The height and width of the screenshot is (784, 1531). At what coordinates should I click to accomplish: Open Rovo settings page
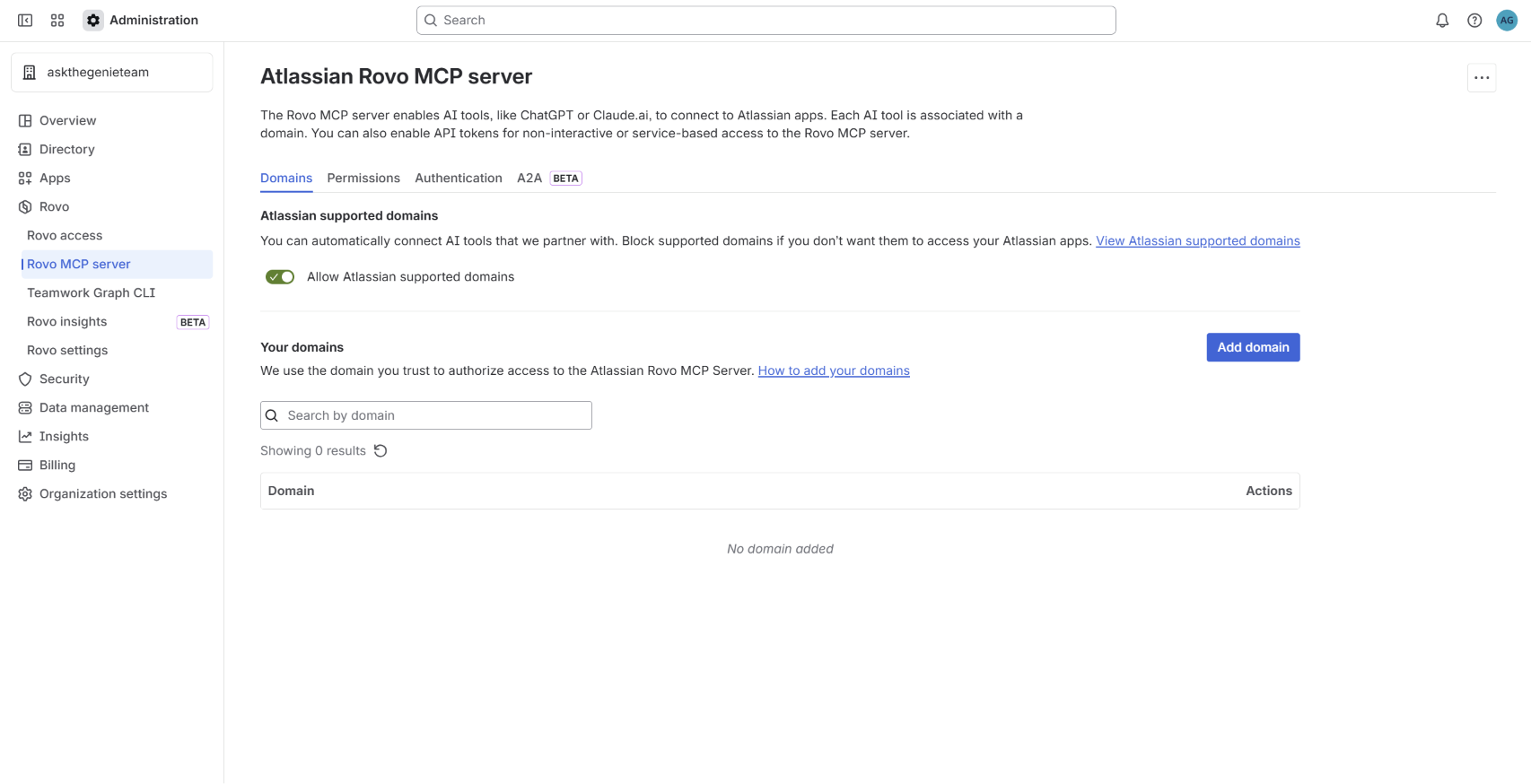(117, 350)
